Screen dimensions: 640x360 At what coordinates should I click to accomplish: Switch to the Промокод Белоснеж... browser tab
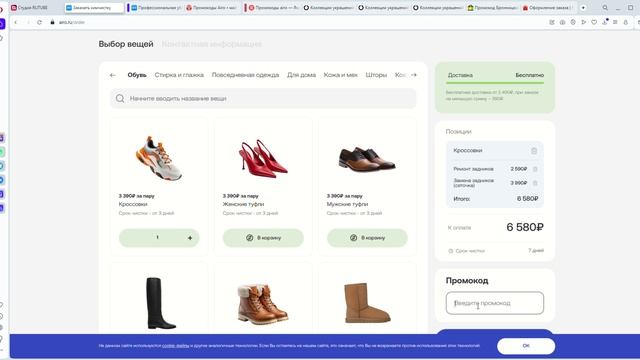pyautogui.click(x=493, y=8)
